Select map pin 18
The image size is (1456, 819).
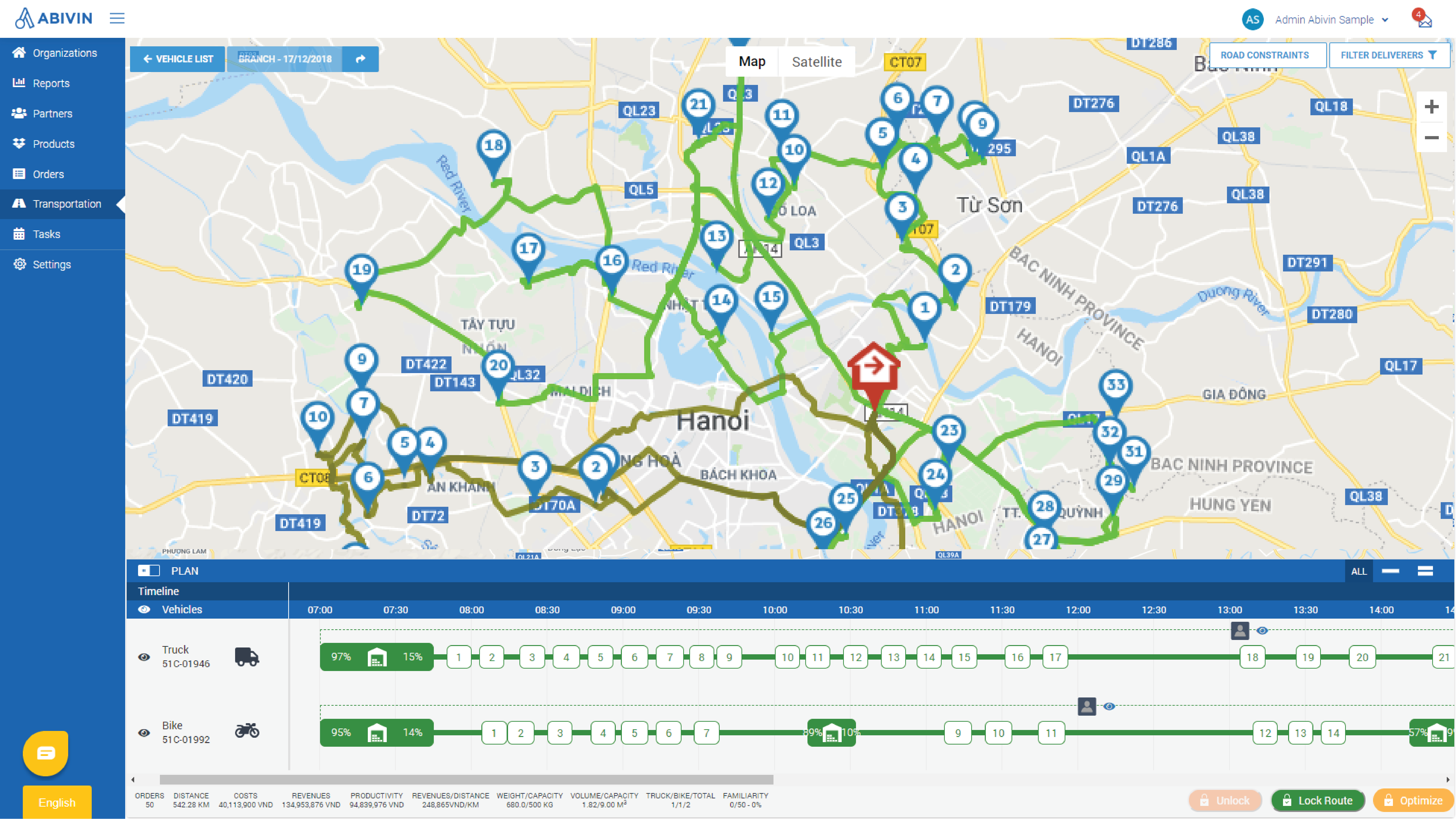(x=494, y=153)
